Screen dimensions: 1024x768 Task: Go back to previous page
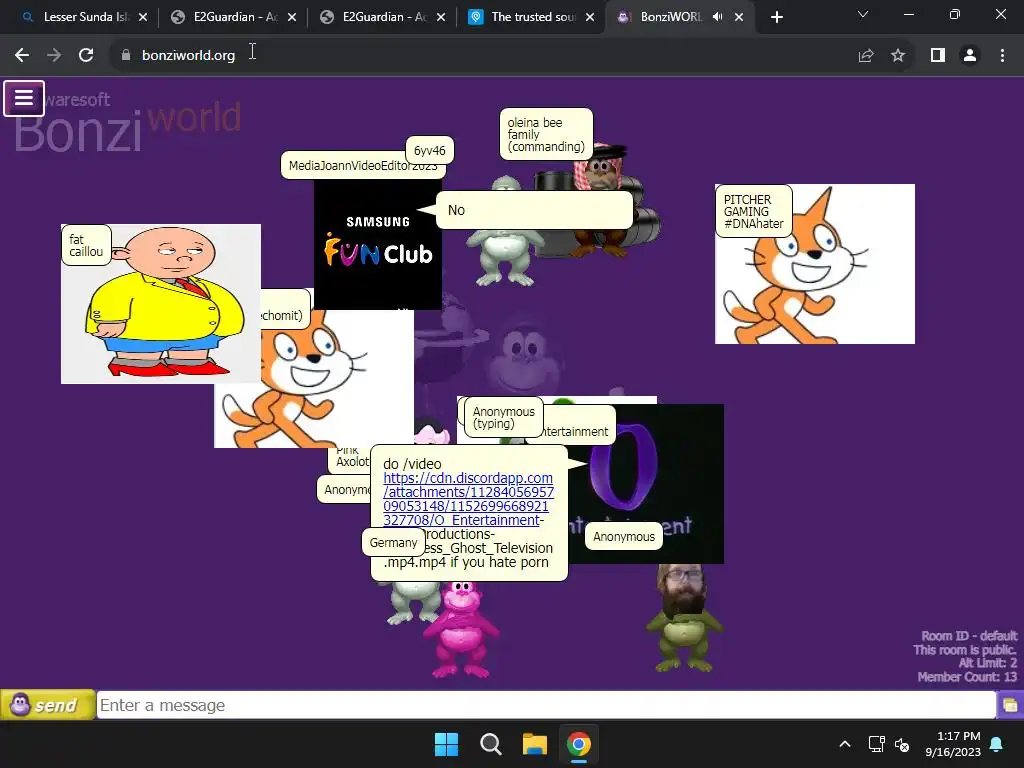point(22,56)
